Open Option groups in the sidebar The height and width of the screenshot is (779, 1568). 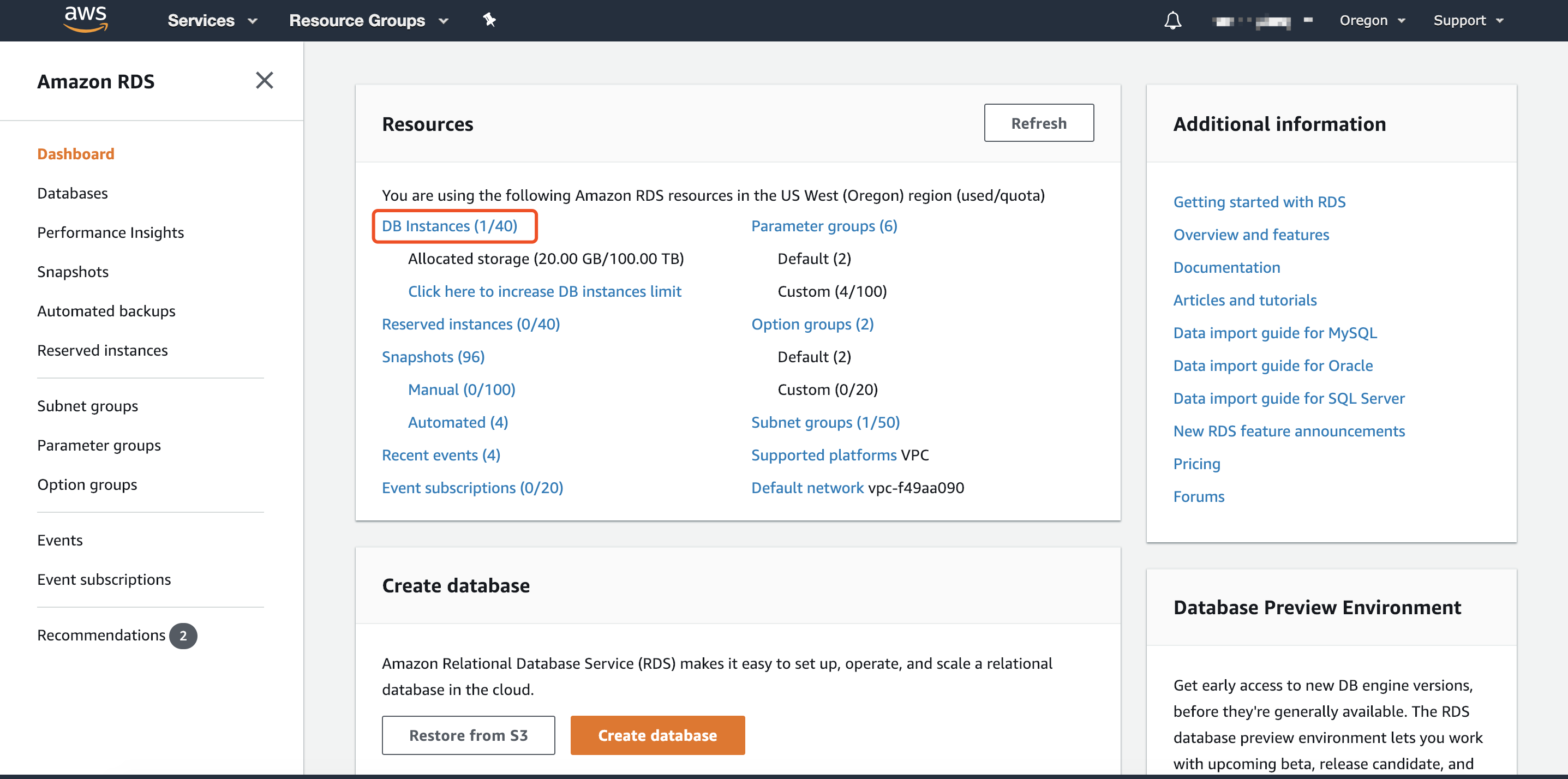click(x=87, y=484)
